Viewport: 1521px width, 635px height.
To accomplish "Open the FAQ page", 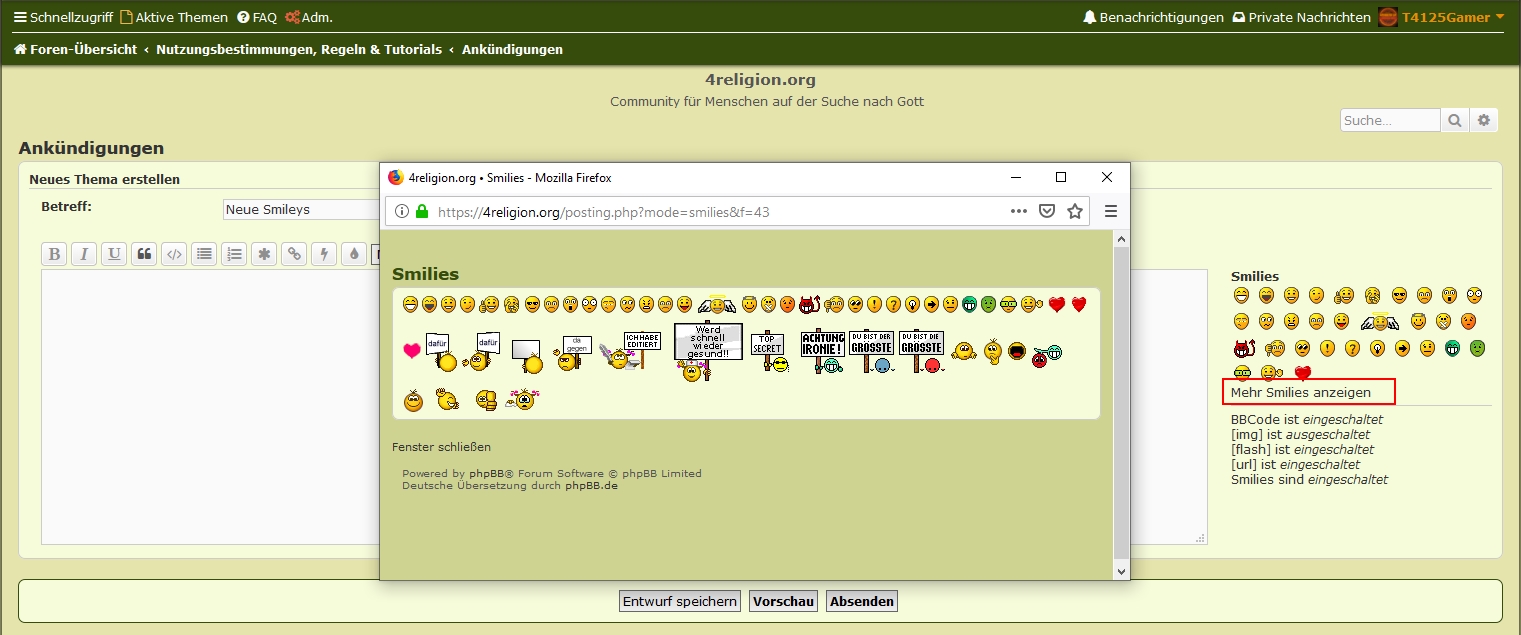I will (x=257, y=17).
